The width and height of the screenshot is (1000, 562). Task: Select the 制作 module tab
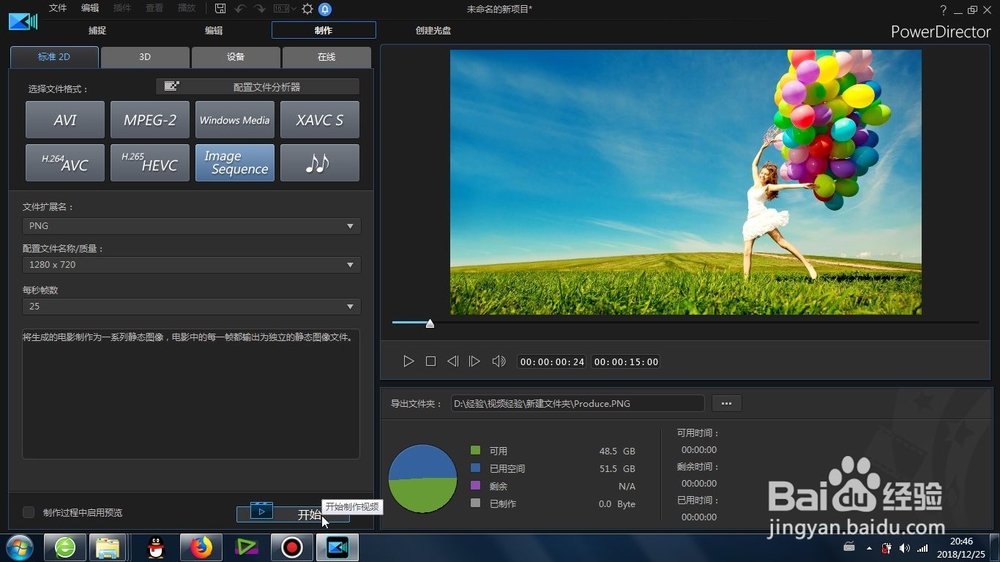coord(323,30)
